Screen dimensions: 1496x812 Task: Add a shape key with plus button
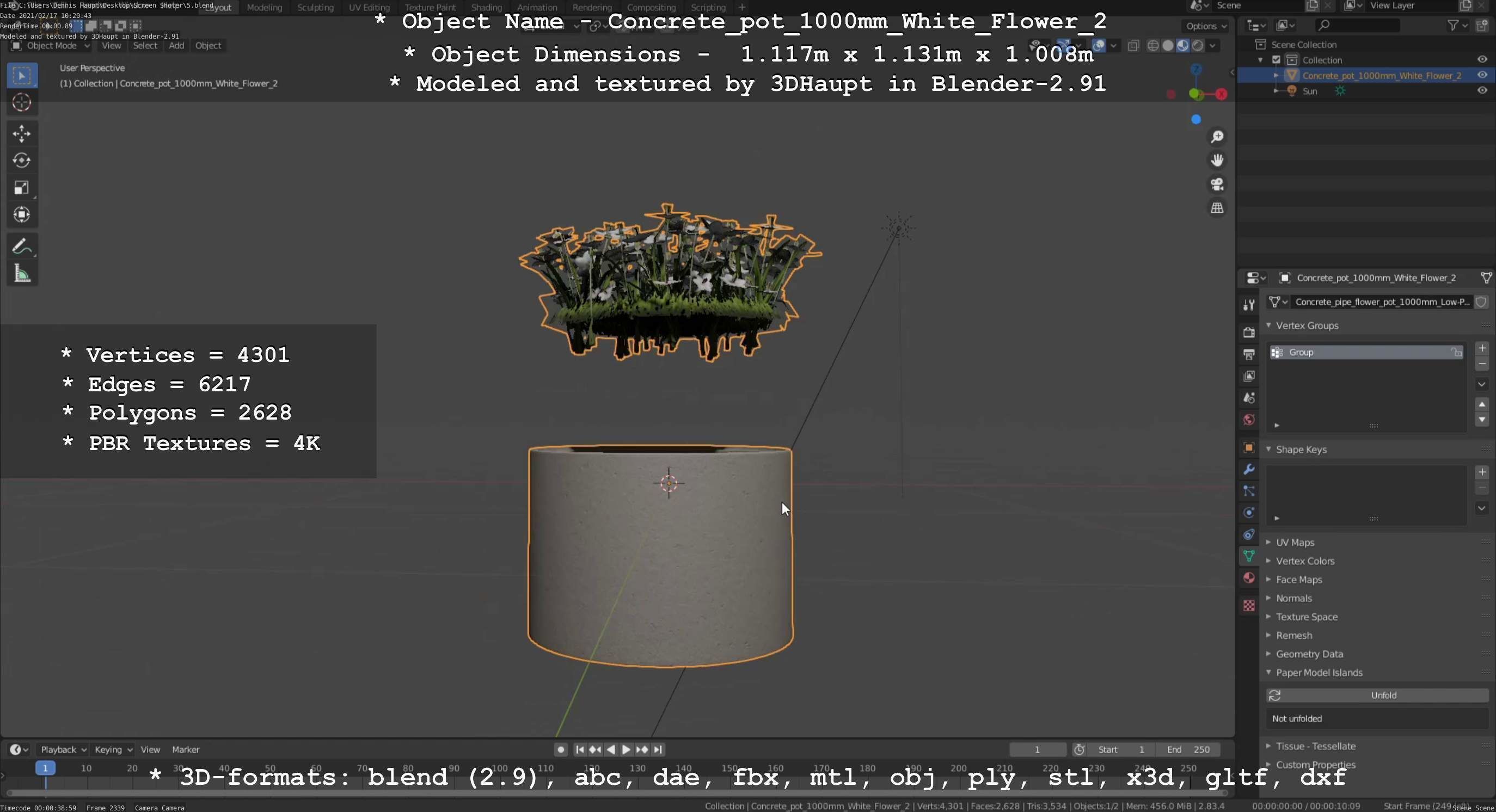(x=1481, y=472)
